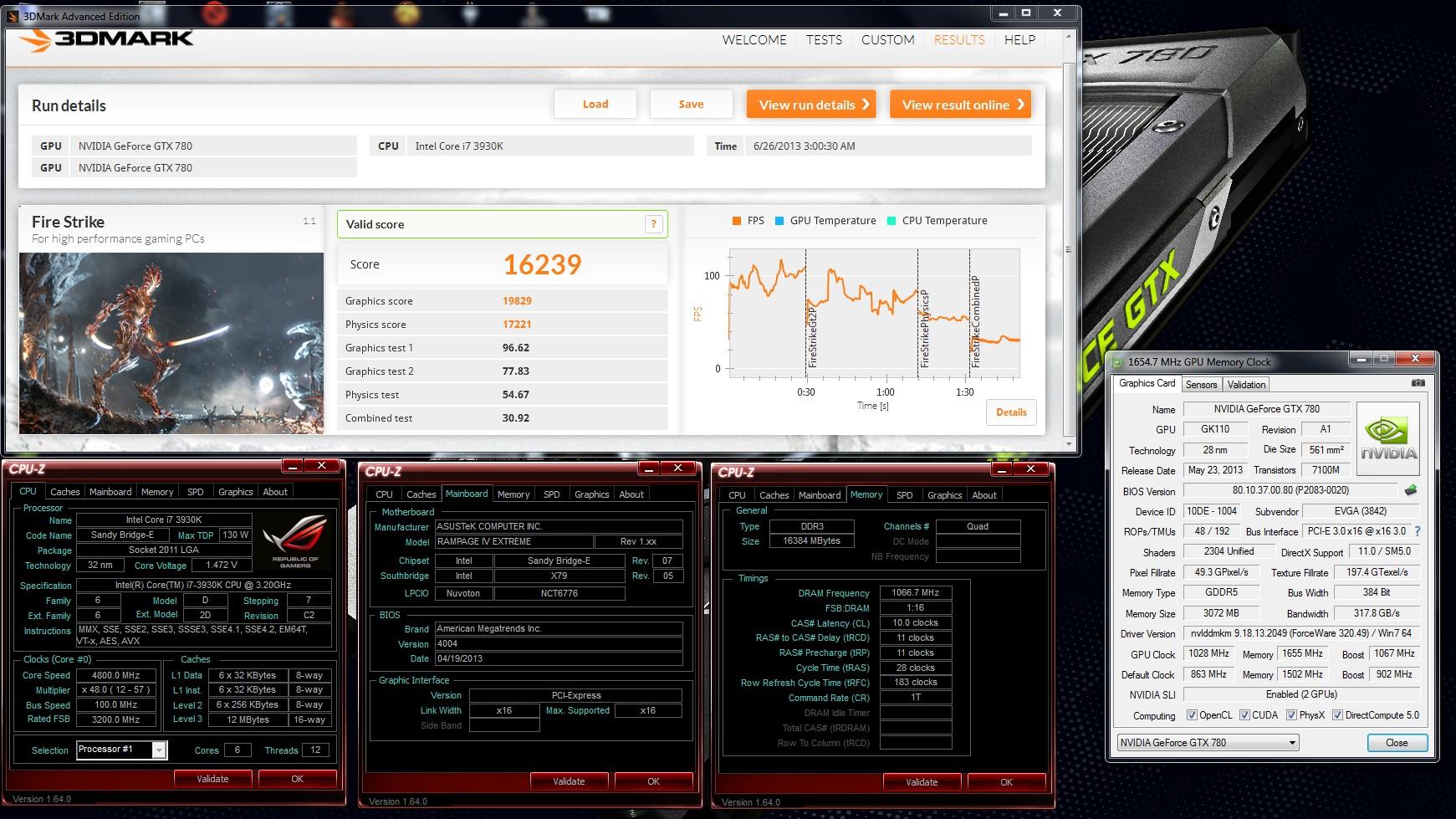
Task: Click View run details button
Action: pyautogui.click(x=811, y=105)
